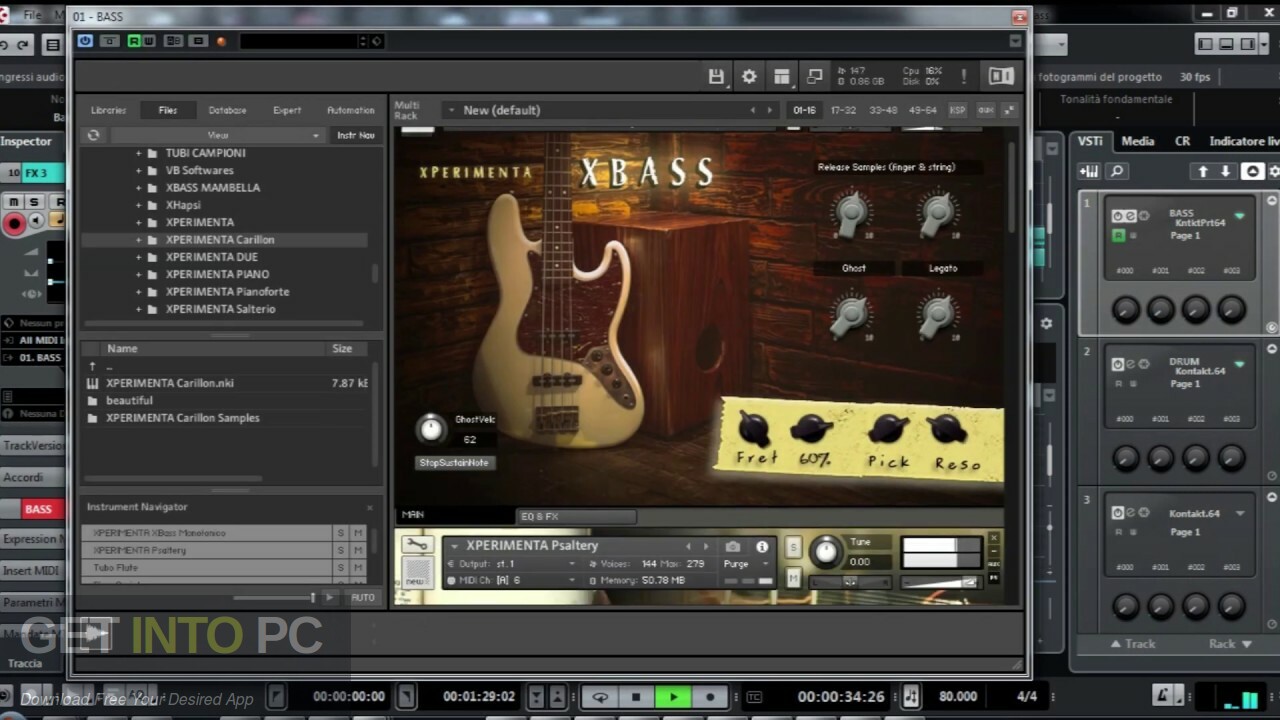The height and width of the screenshot is (720, 1280).
Task: Click the exclamation panic button
Action: [x=964, y=77]
